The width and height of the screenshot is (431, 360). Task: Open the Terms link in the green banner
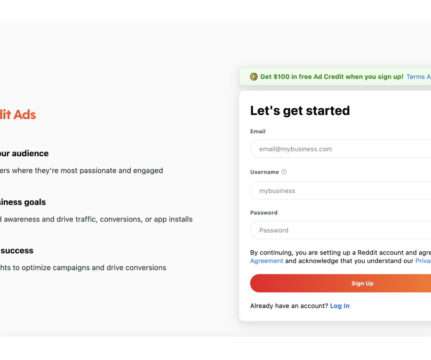(x=419, y=77)
